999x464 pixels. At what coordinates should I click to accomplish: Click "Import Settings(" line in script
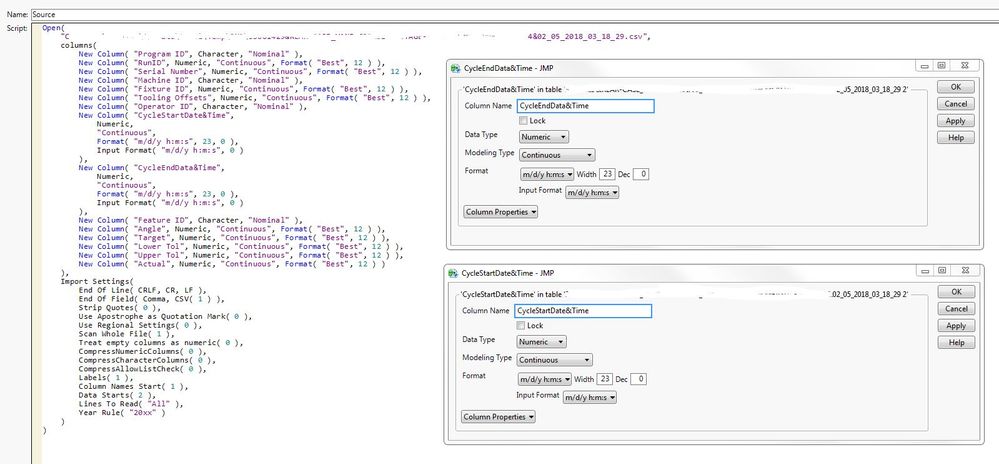97,281
